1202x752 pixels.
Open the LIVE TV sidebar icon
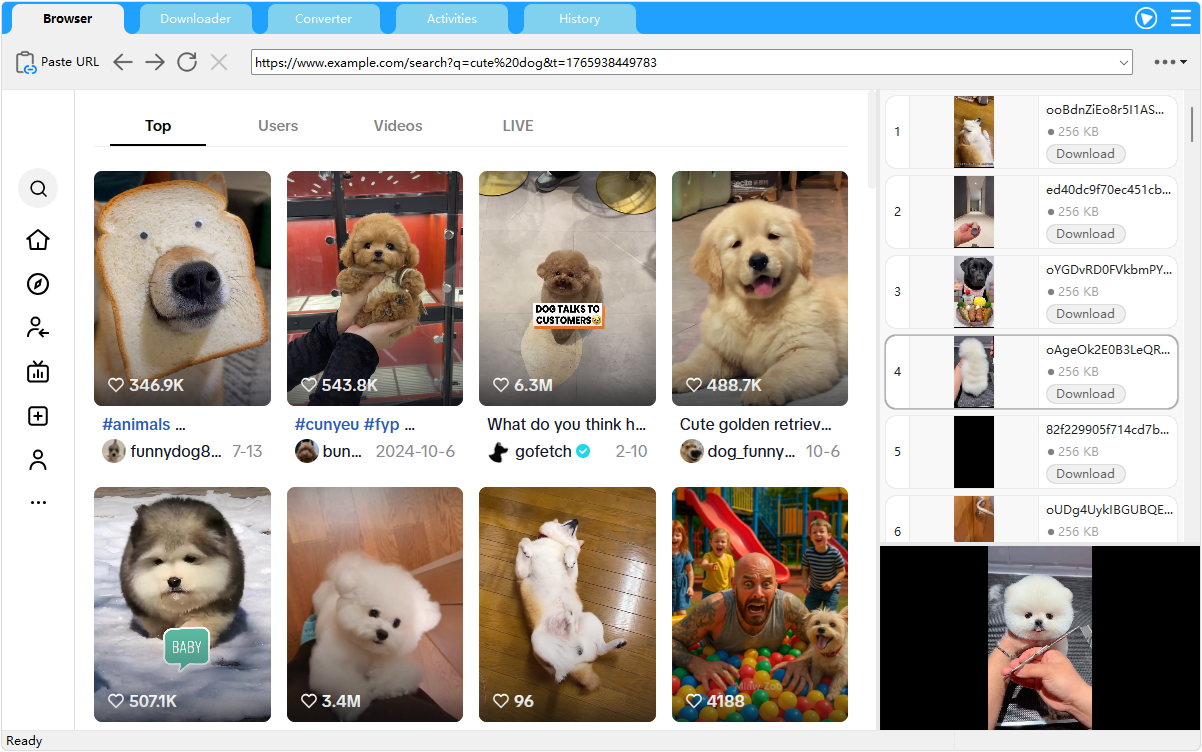pyautogui.click(x=38, y=372)
